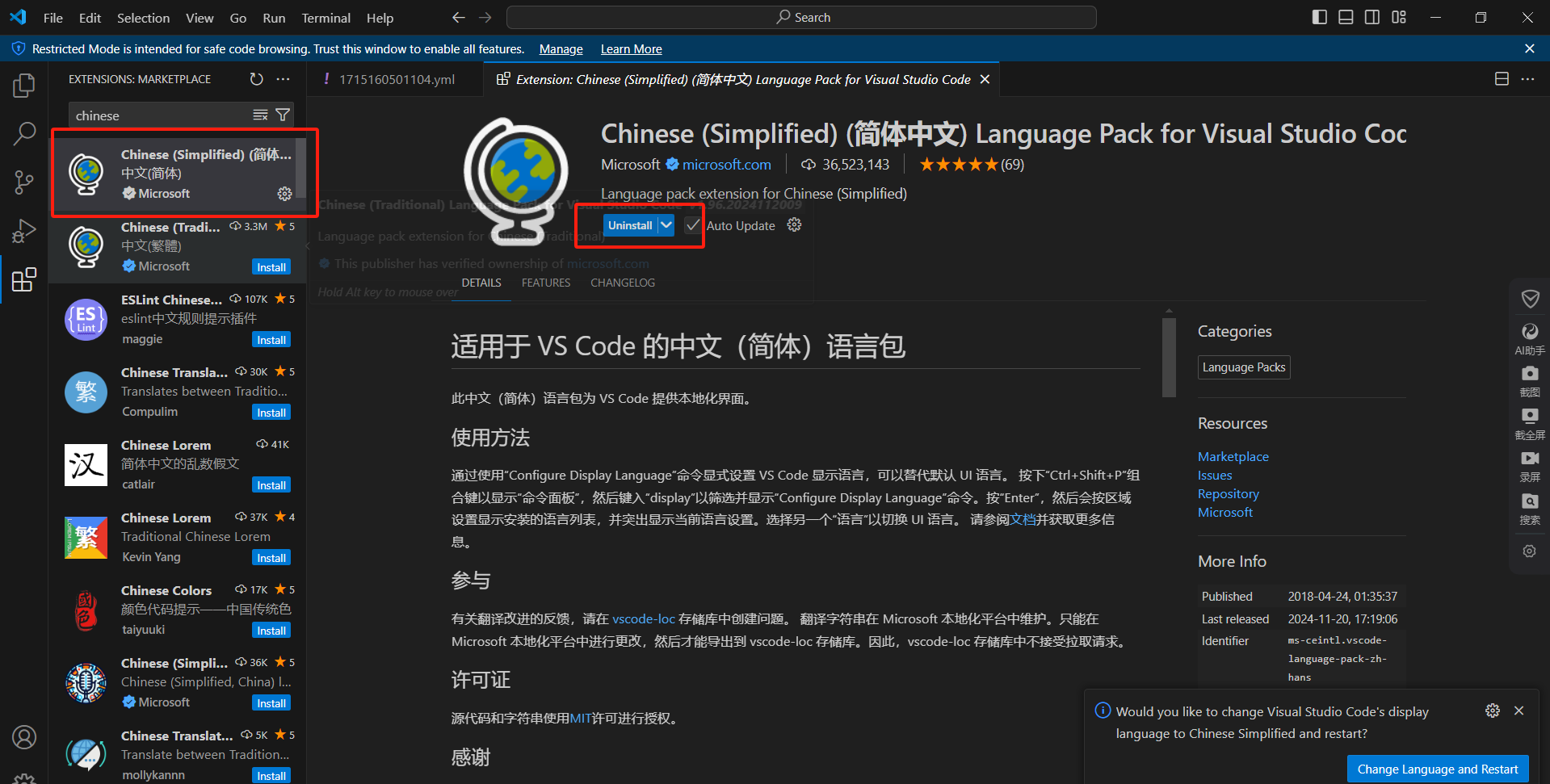This screenshot has height=784, width=1550.
Task: Click the shield icon in floating toolbar
Action: pyautogui.click(x=1530, y=300)
